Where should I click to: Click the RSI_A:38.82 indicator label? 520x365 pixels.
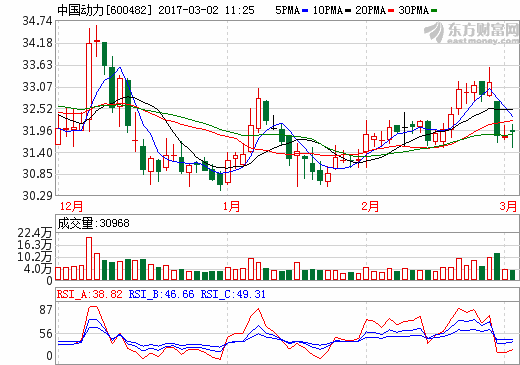pos(90,294)
